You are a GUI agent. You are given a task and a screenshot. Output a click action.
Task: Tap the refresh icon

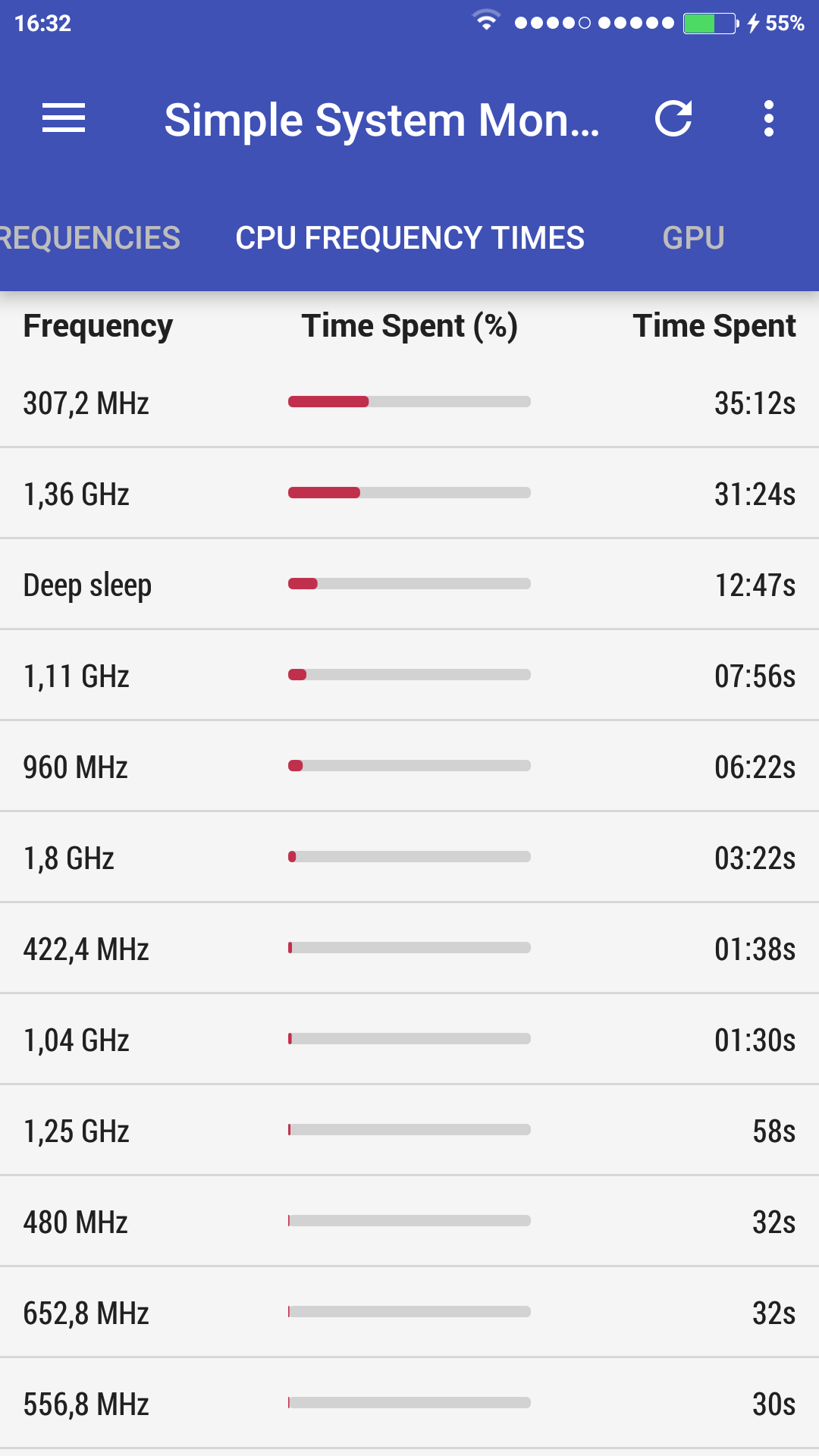pos(673,118)
